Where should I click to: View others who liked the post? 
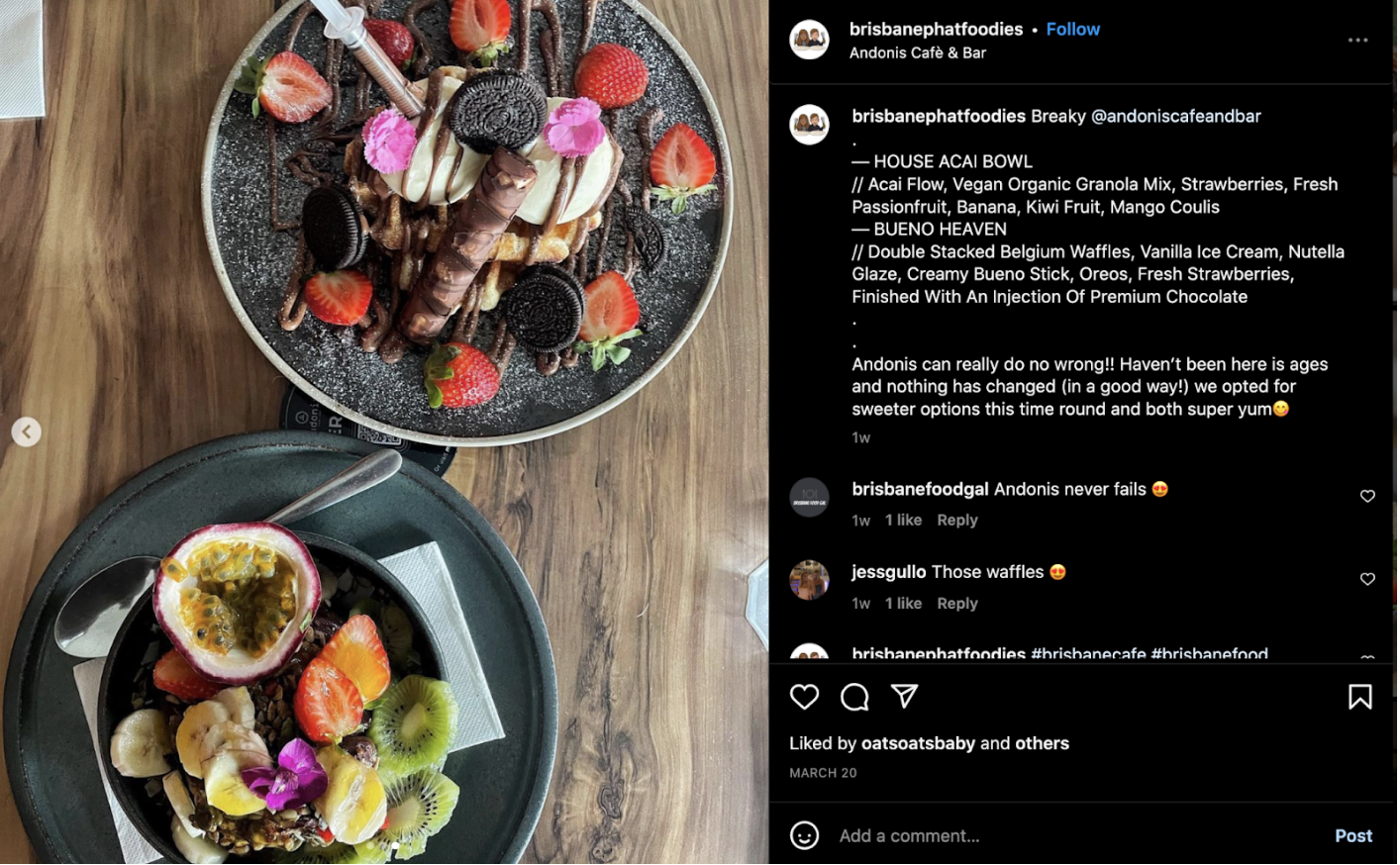[x=1043, y=743]
